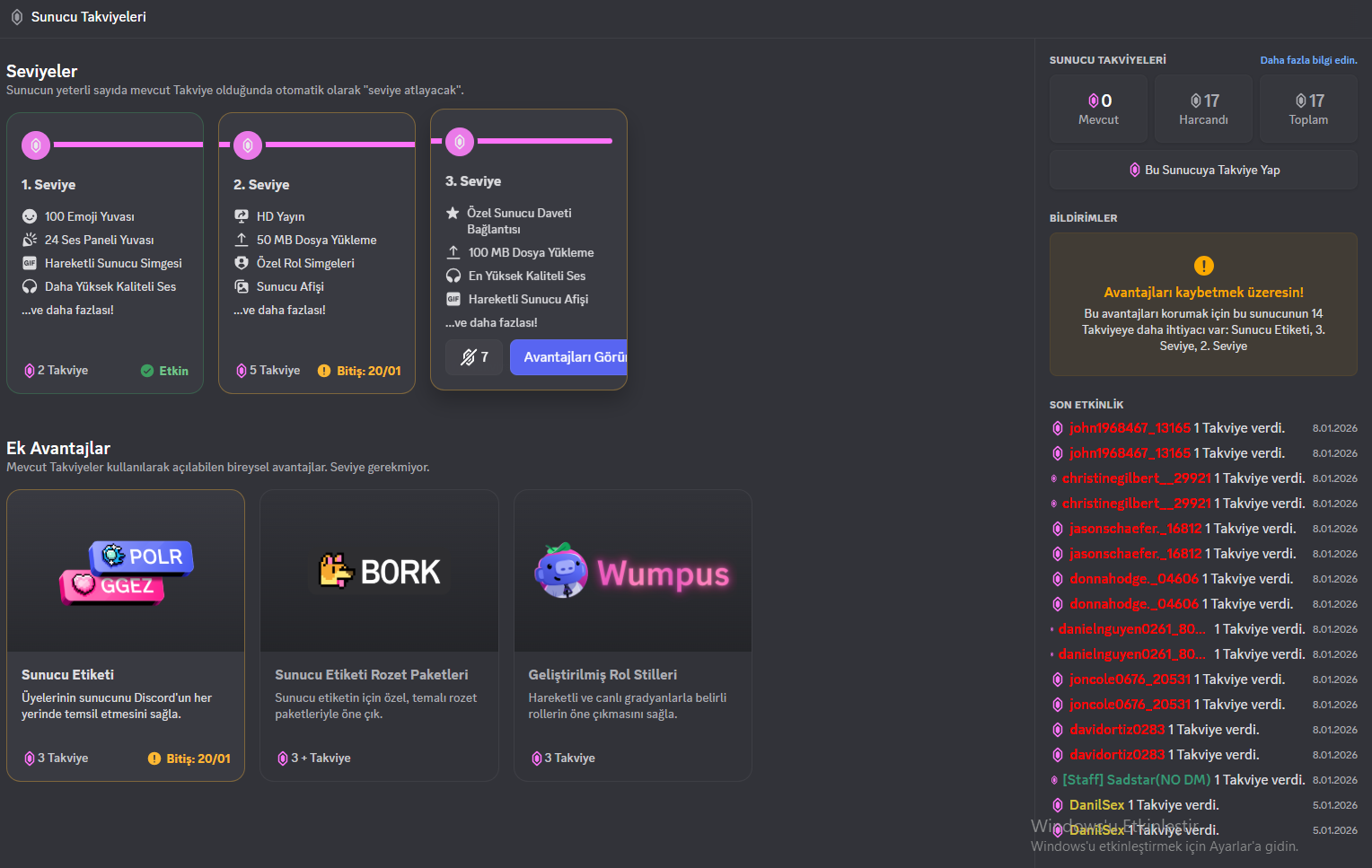Click 'Bitiş: 20/01' in the Sunucu Etiketi card
The image size is (1372, 868).
(198, 758)
